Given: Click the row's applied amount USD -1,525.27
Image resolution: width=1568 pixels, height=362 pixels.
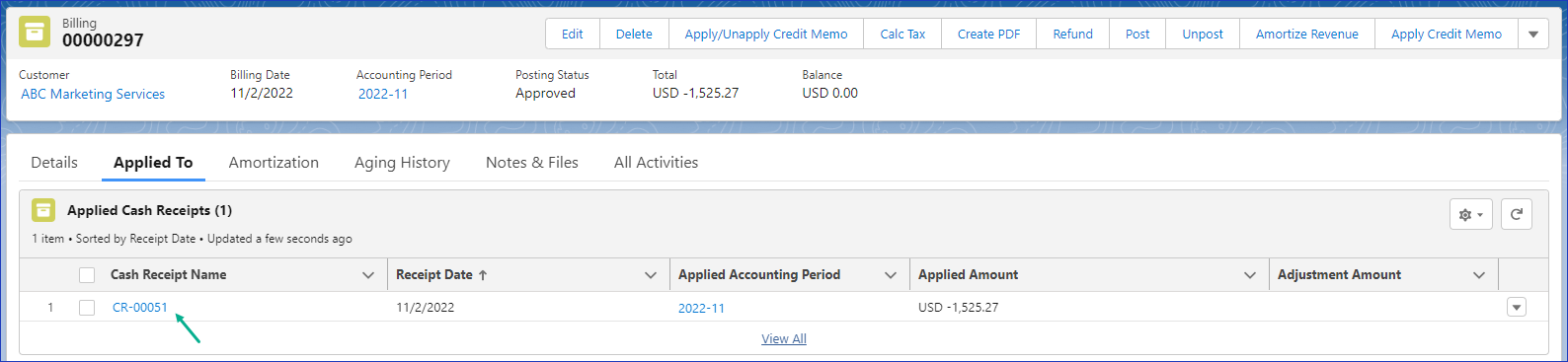Looking at the screenshot, I should tap(958, 308).
